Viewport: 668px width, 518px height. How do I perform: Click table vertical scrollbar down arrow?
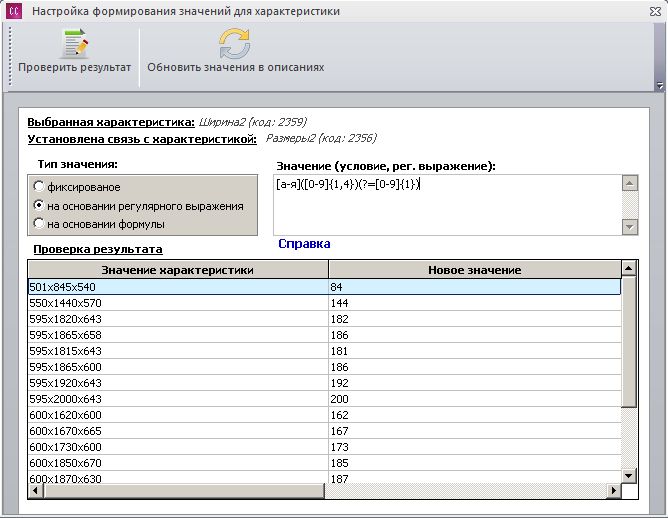pos(629,475)
